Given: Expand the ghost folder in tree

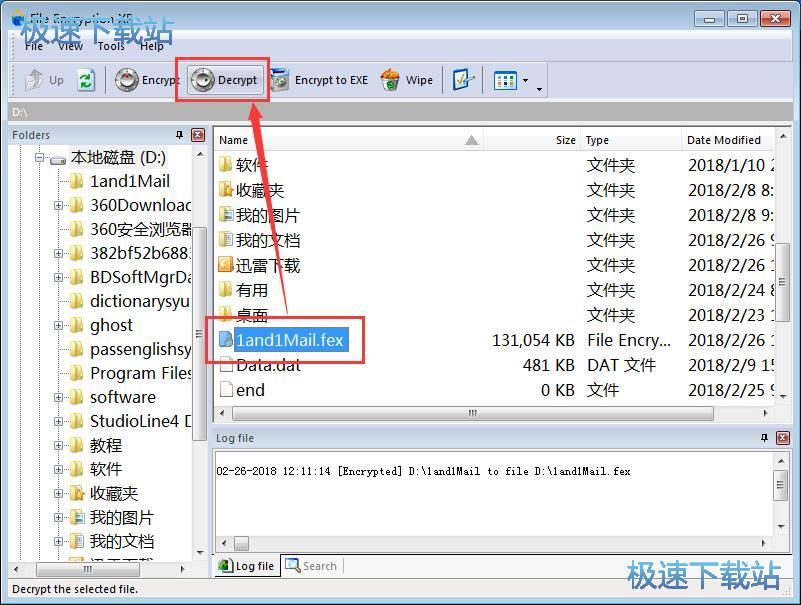Looking at the screenshot, I should 59,325.
